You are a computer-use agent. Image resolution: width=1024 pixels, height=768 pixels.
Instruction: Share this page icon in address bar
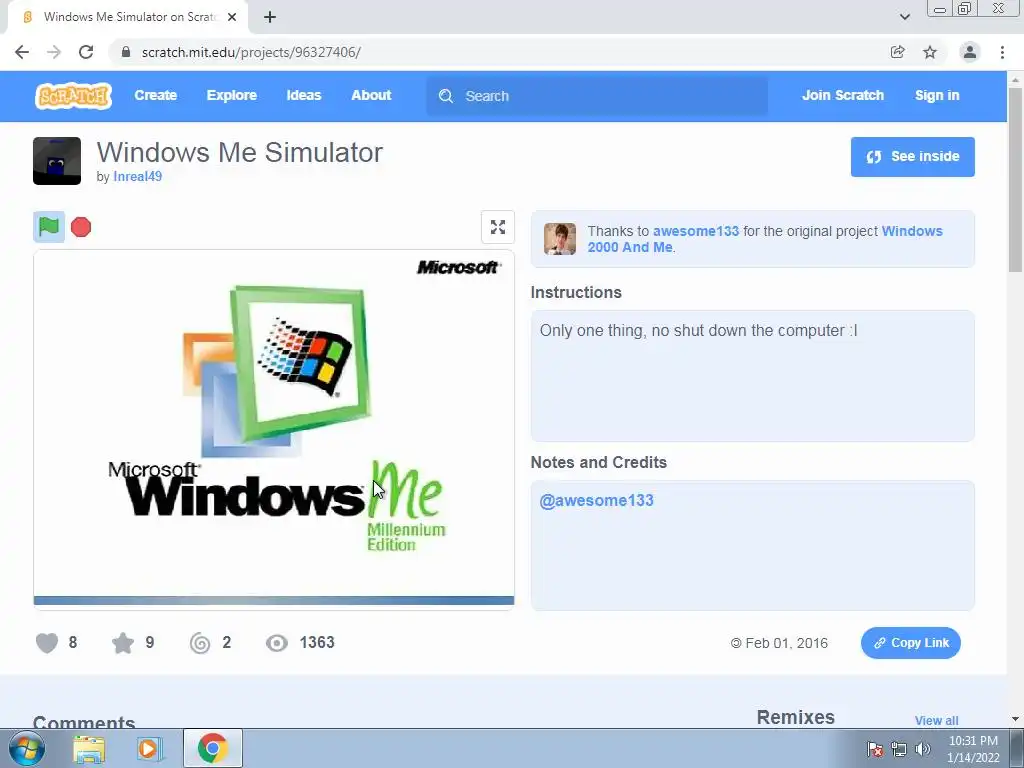click(x=897, y=52)
